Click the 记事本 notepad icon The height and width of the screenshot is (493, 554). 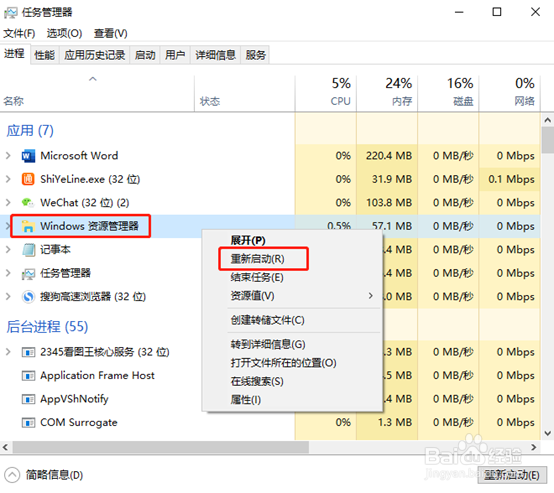[x=28, y=250]
